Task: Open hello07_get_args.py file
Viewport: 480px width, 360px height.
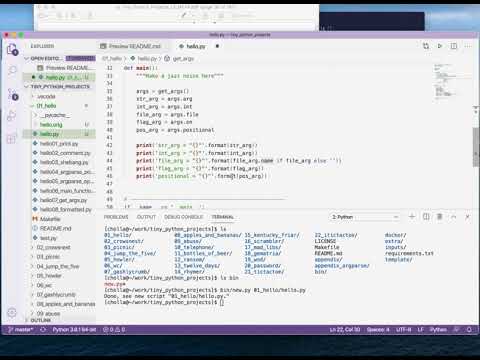Action: [63, 200]
